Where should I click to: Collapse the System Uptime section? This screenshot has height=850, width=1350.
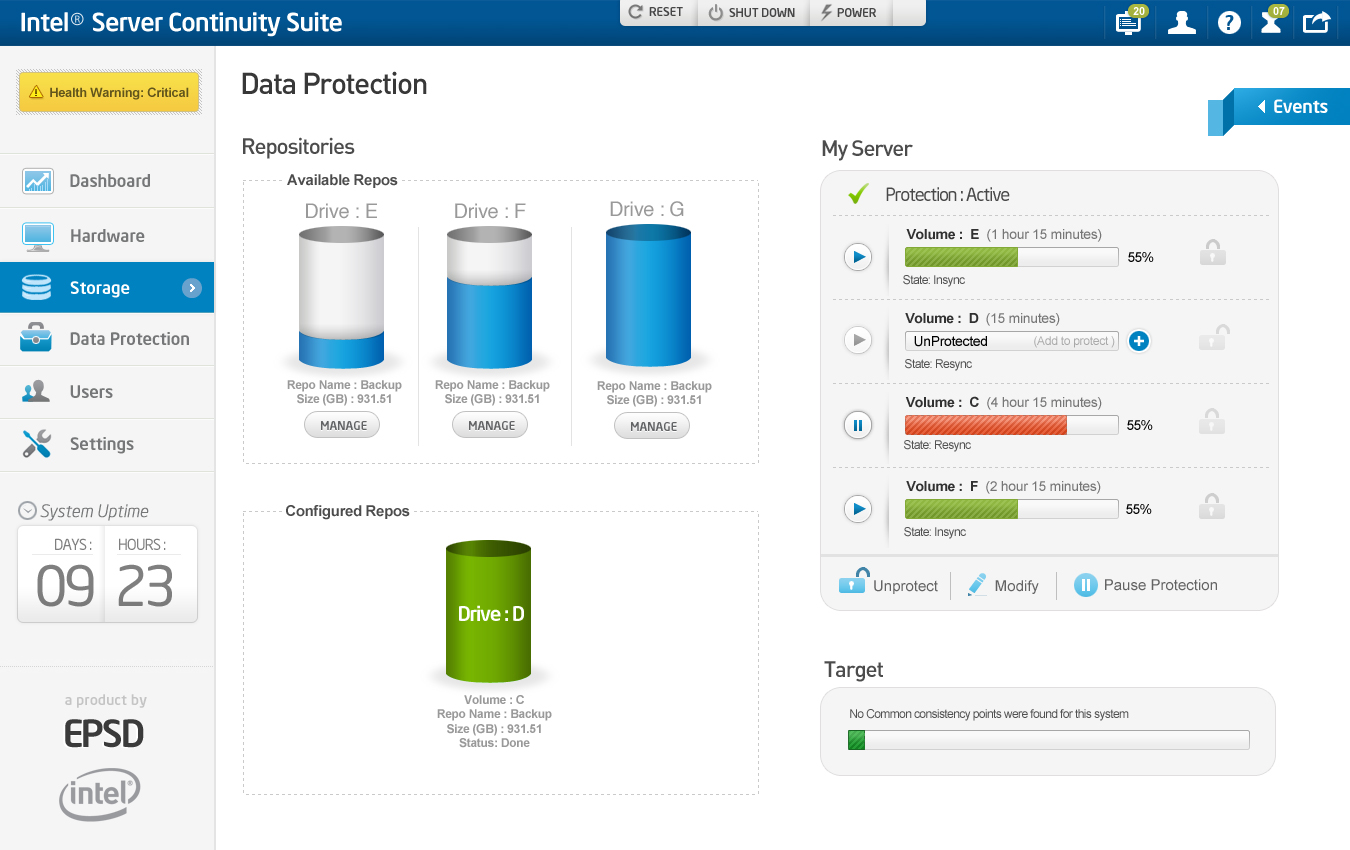click(x=27, y=511)
